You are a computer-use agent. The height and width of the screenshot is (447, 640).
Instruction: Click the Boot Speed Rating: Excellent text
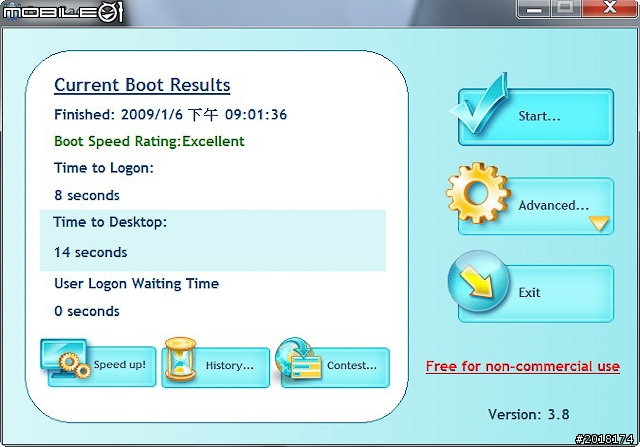pyautogui.click(x=149, y=141)
